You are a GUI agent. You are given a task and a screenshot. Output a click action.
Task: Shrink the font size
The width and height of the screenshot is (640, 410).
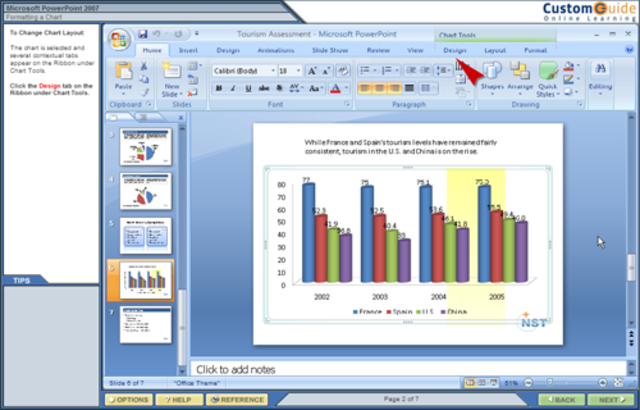coord(327,71)
